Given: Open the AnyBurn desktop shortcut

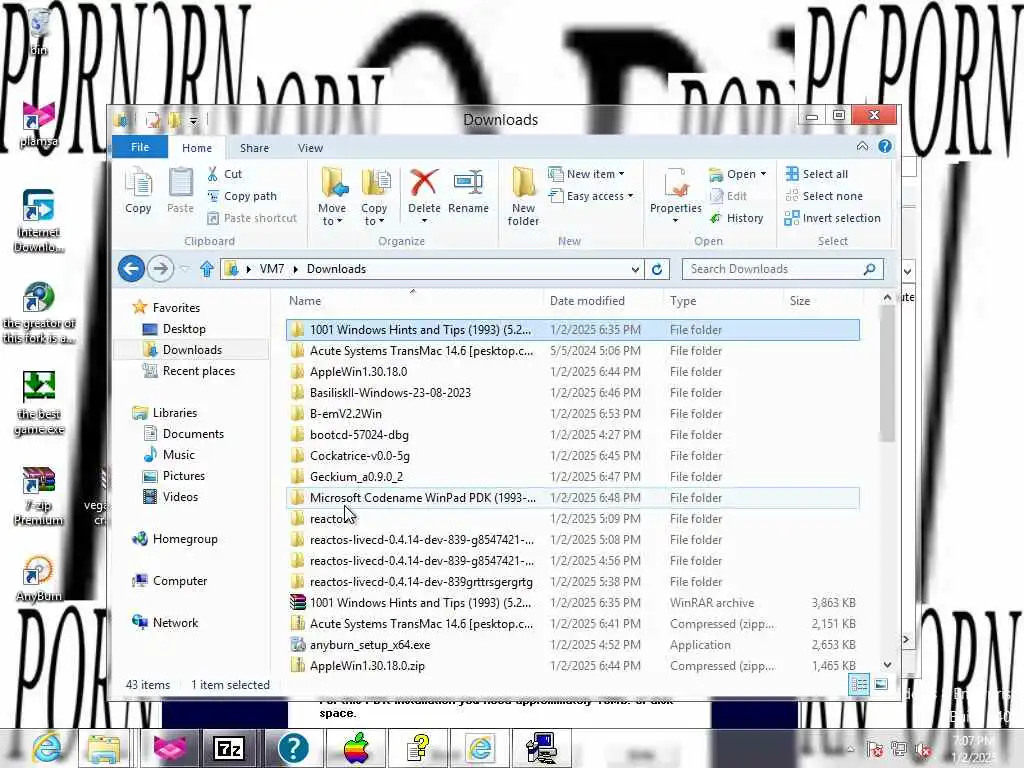Looking at the screenshot, I should click(39, 577).
